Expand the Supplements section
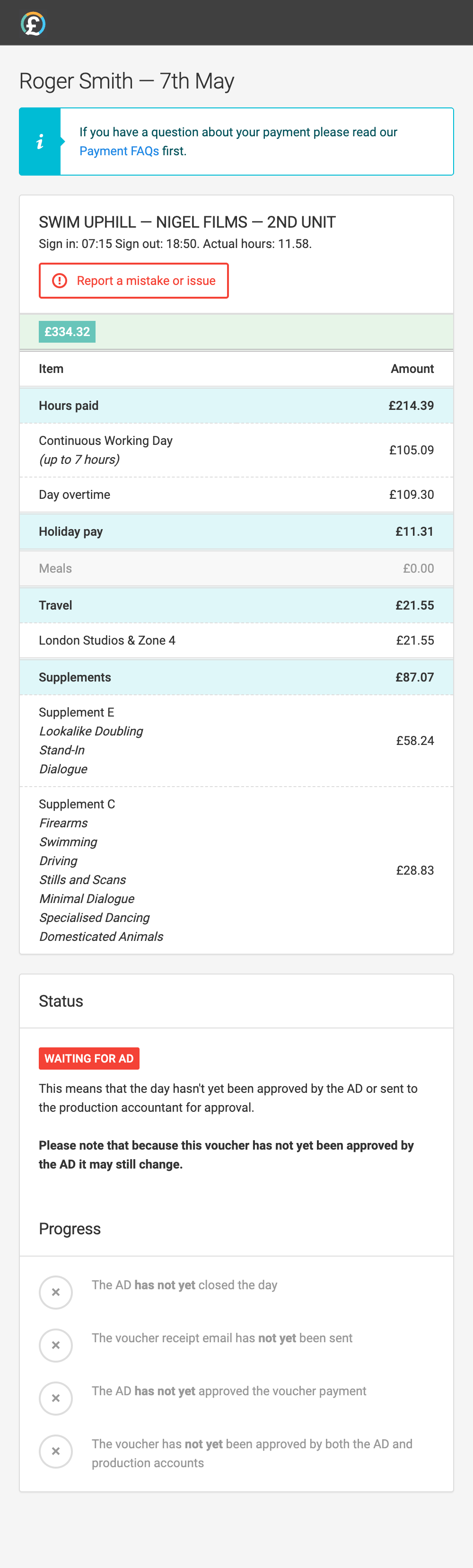The image size is (473, 1568). pyautogui.click(x=236, y=677)
